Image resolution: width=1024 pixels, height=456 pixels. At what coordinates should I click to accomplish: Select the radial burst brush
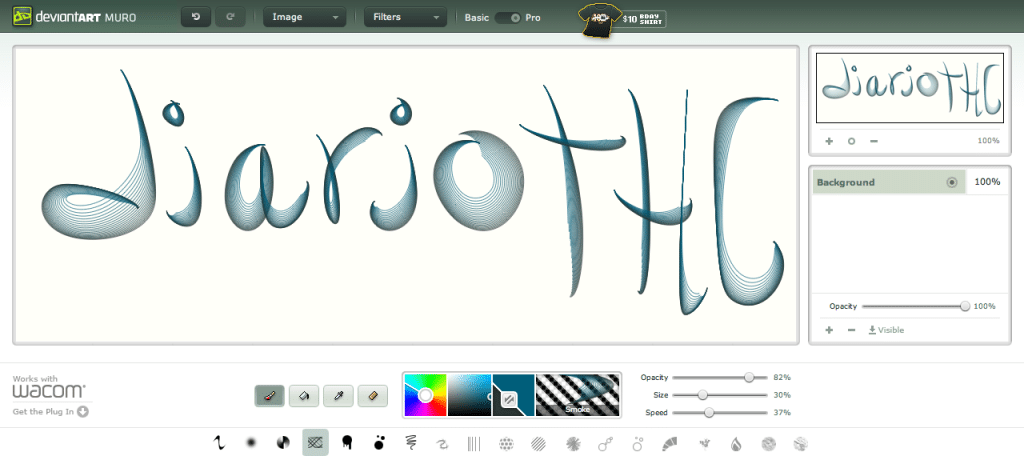click(573, 444)
